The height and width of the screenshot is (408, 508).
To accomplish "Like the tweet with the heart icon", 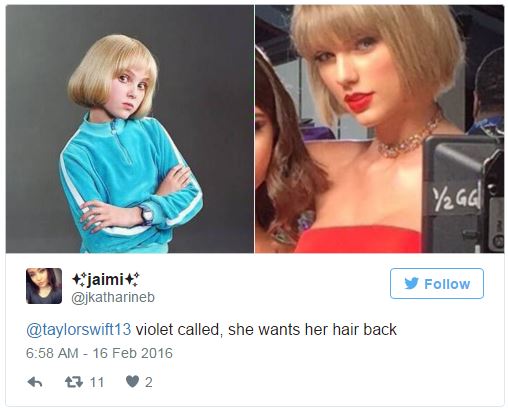I will (x=132, y=382).
